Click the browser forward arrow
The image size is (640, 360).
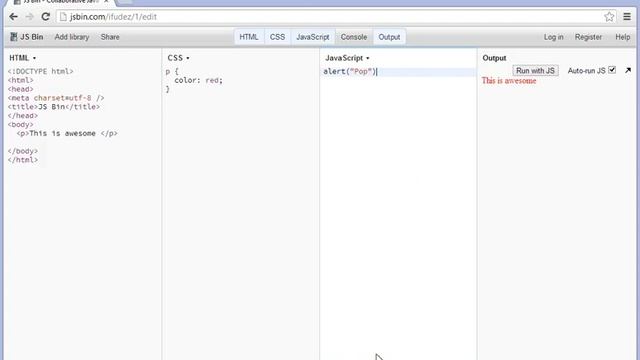(x=29, y=17)
